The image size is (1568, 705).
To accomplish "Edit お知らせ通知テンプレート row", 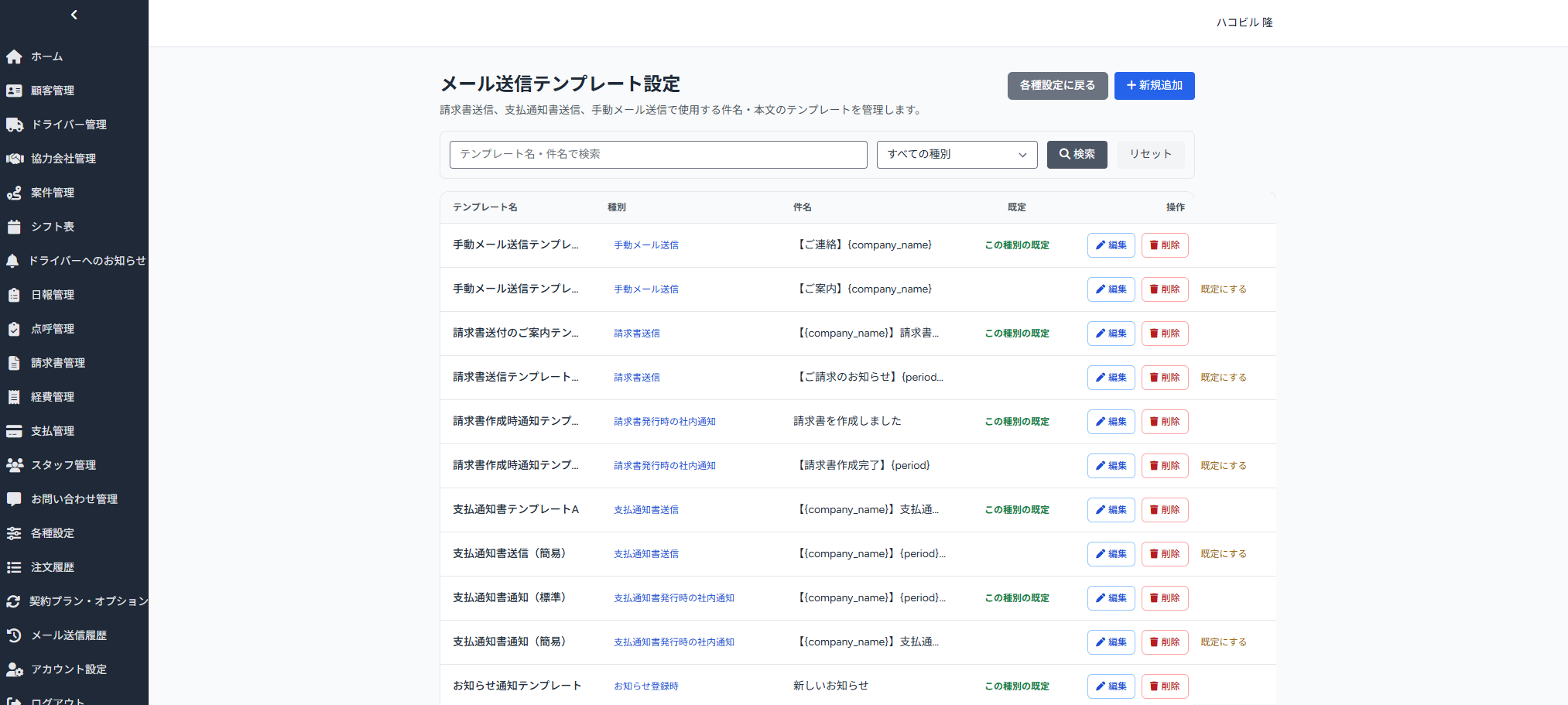I will coord(1111,686).
